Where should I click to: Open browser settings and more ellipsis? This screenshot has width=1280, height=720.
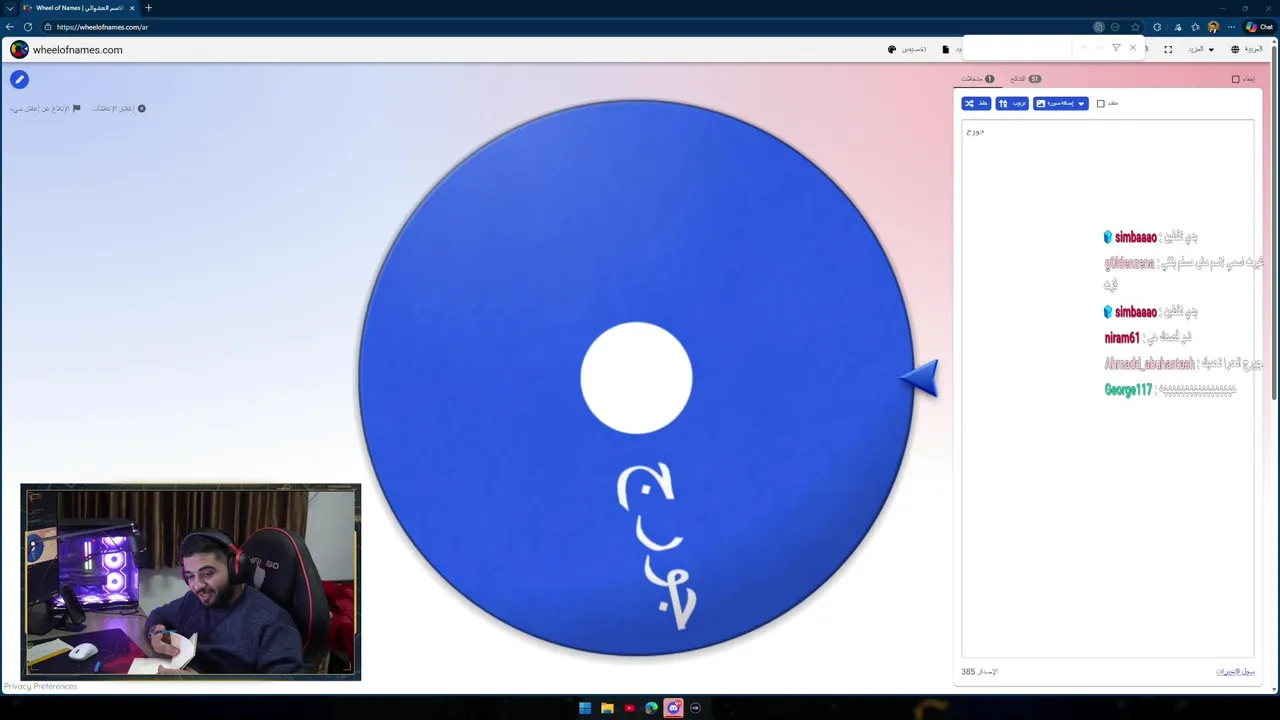pyautogui.click(x=1231, y=27)
